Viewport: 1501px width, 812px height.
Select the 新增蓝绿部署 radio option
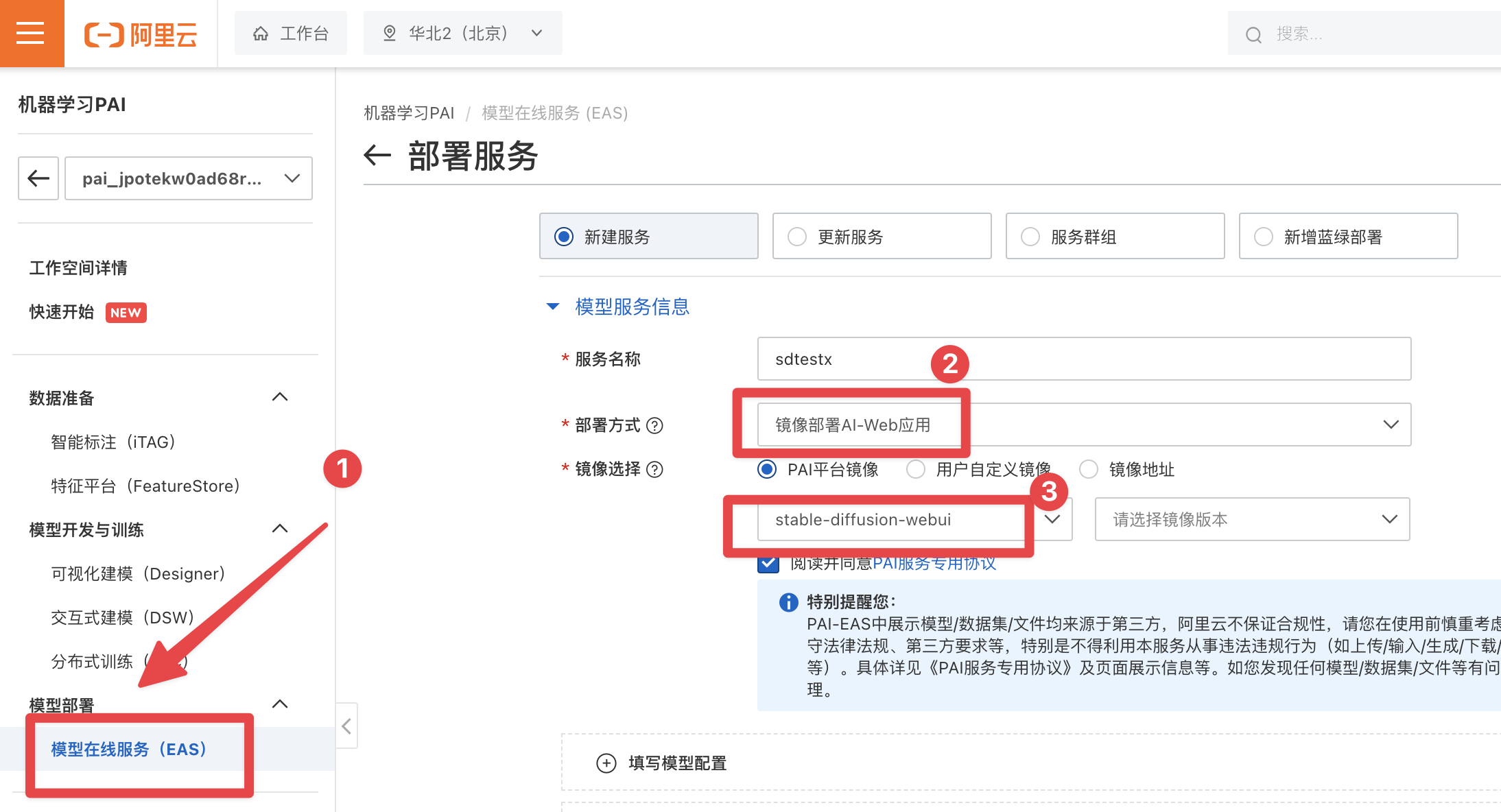coord(1349,236)
